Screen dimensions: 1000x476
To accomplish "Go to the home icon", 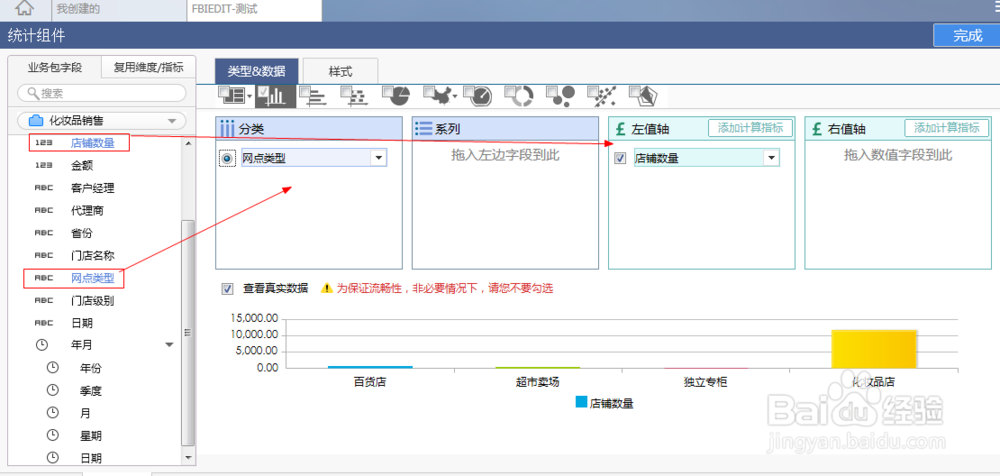I will [24, 9].
